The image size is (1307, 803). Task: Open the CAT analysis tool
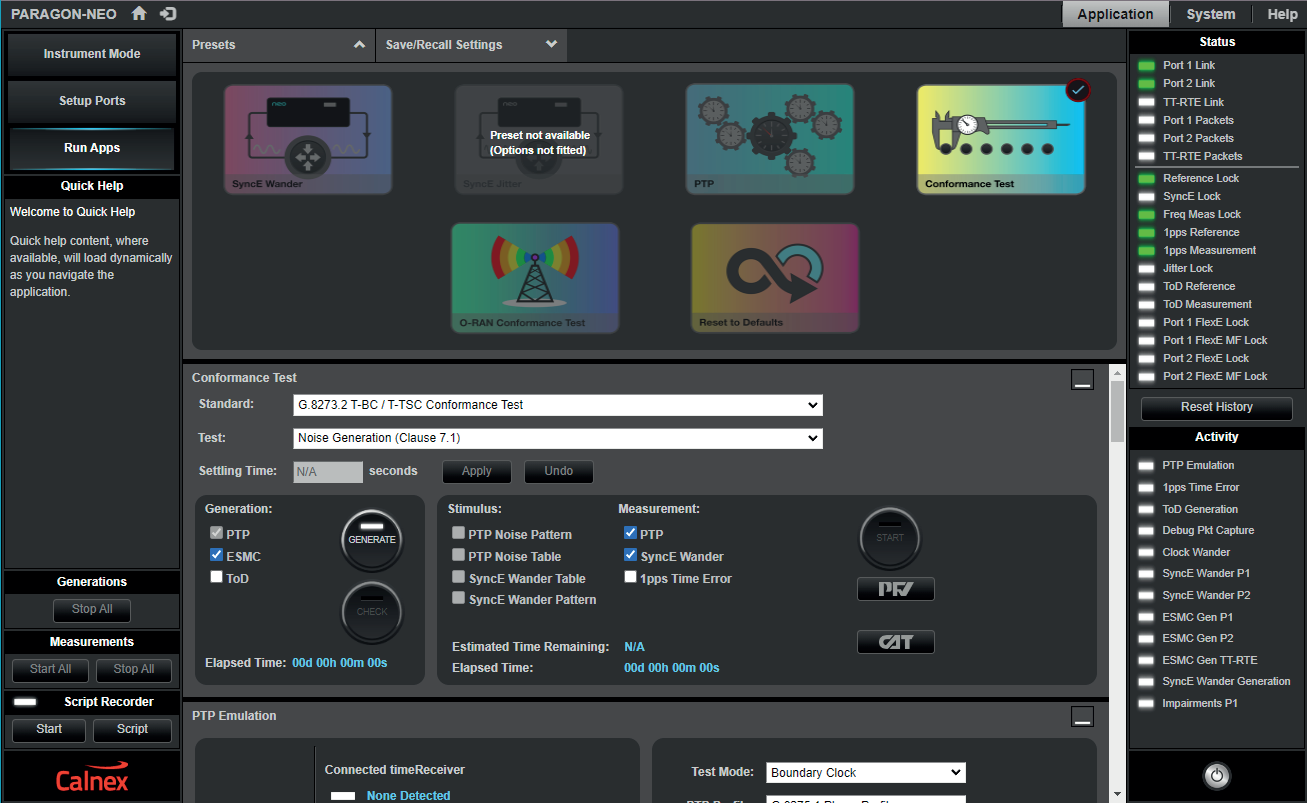pyautogui.click(x=895, y=642)
